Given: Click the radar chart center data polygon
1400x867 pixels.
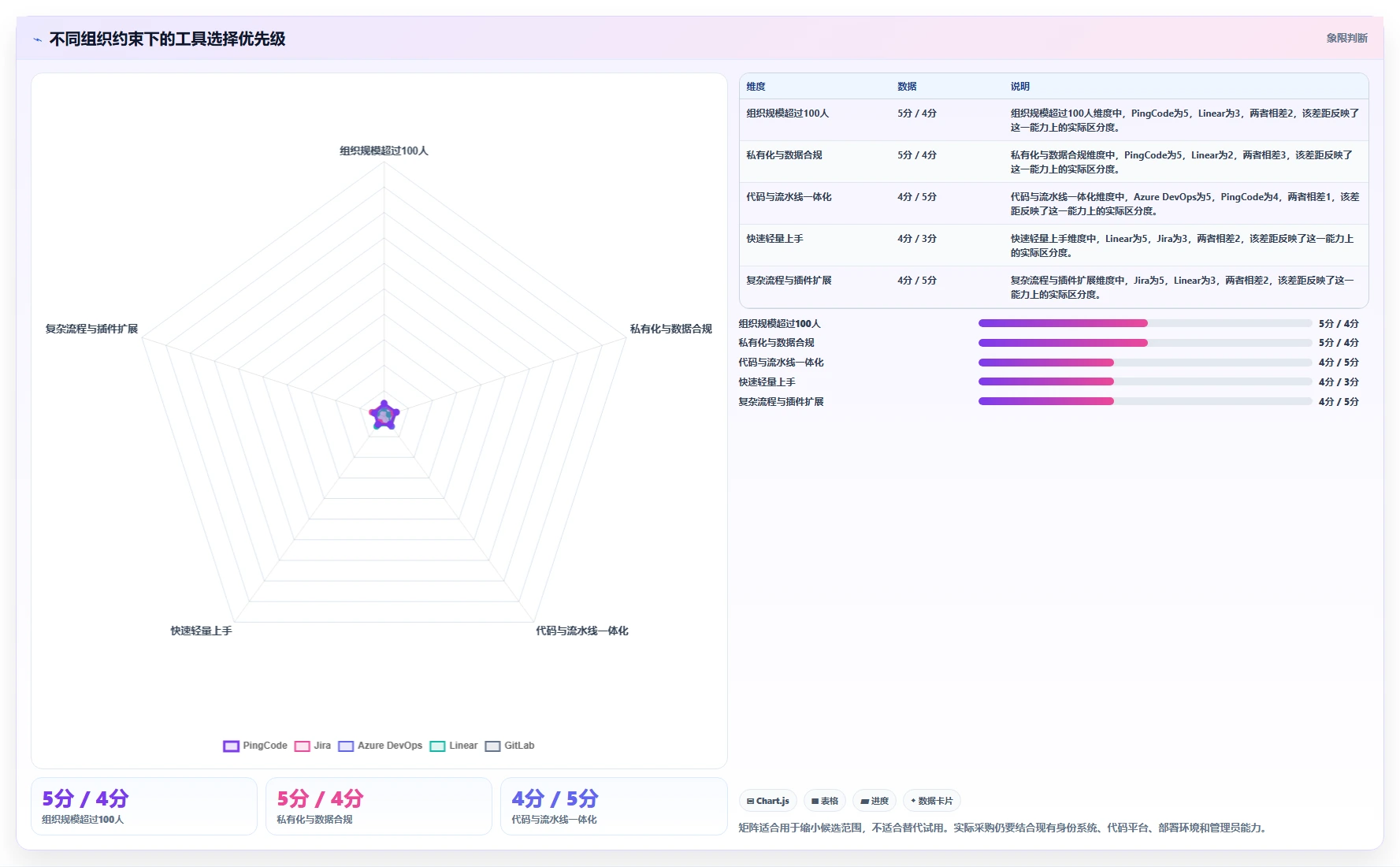Looking at the screenshot, I should coord(384,415).
